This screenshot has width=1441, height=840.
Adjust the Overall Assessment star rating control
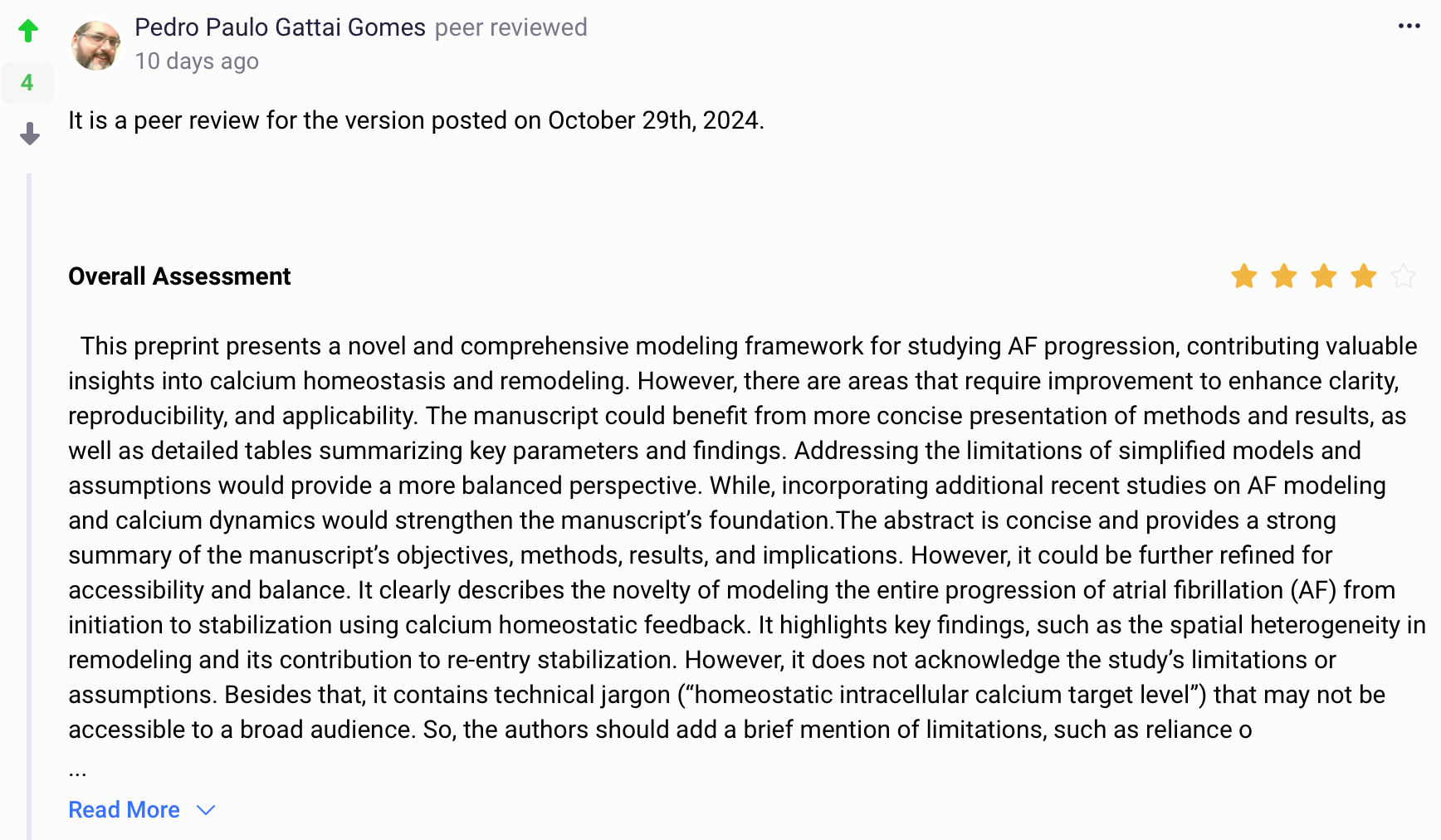pos(1323,276)
